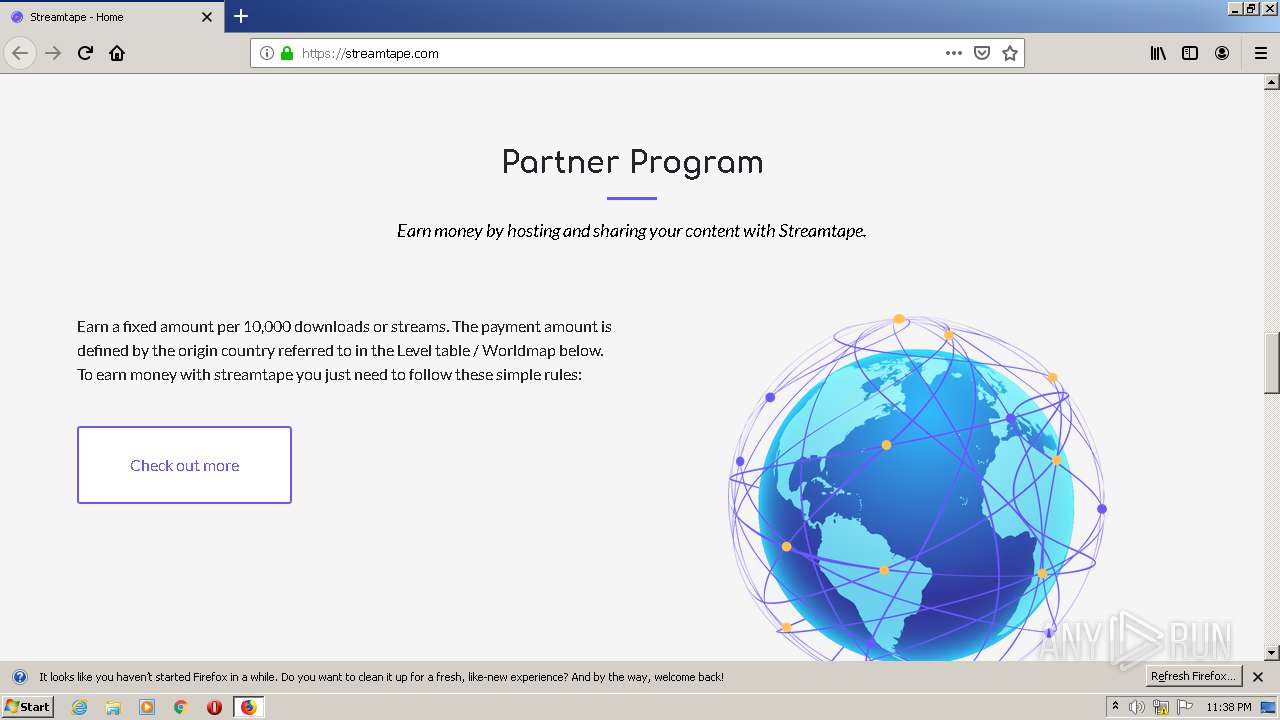
Task: Reload the Streamtape page
Action: tap(85, 53)
